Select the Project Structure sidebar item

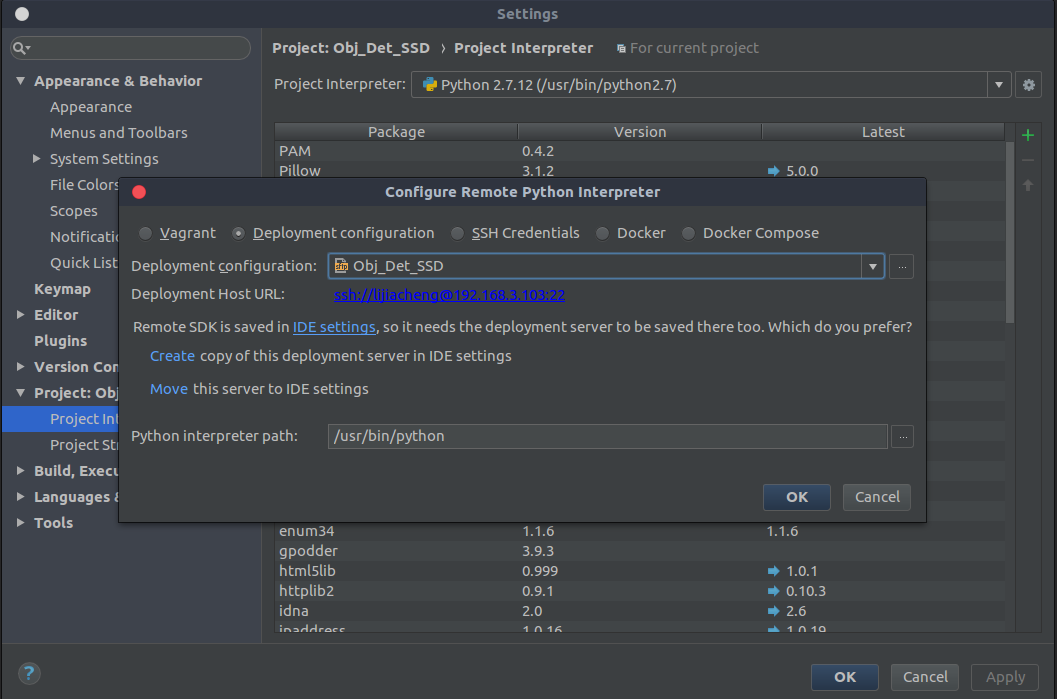point(84,445)
